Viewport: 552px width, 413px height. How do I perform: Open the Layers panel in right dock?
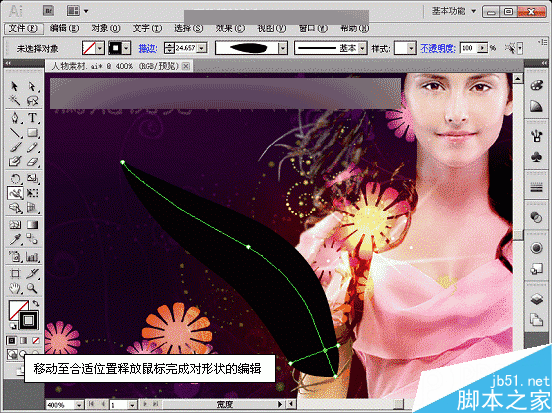click(536, 299)
